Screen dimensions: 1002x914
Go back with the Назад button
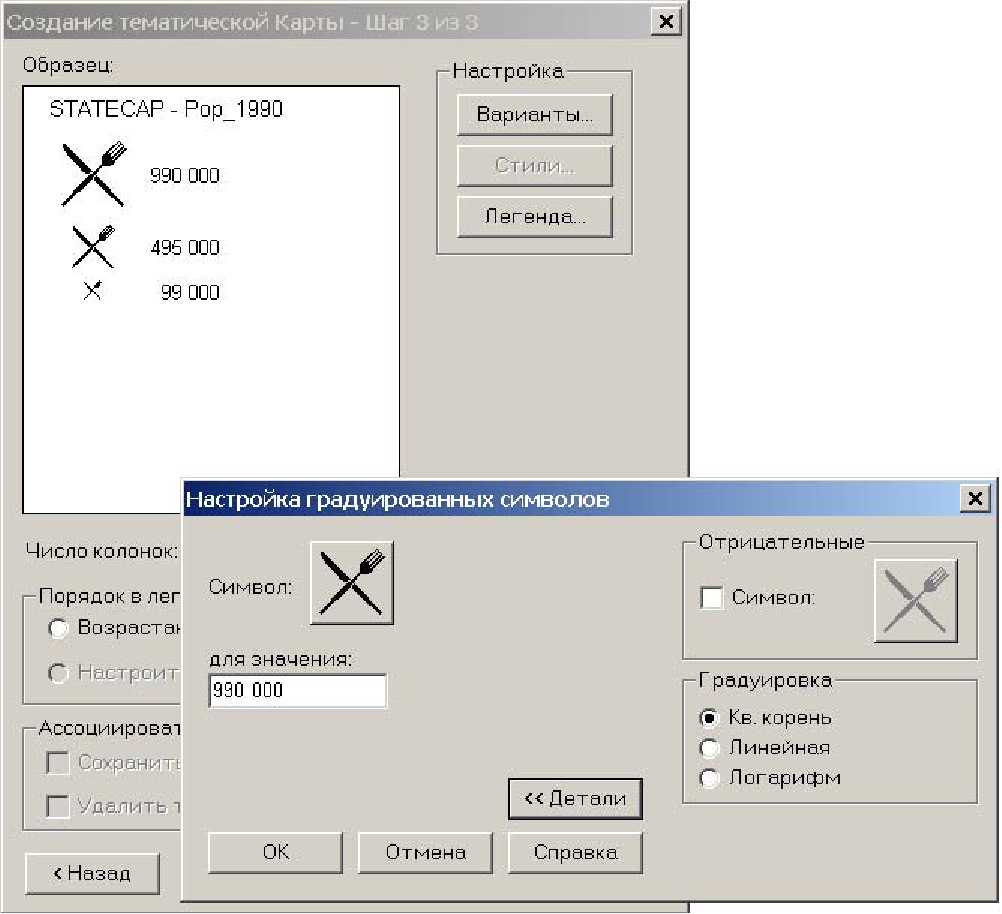coord(92,873)
